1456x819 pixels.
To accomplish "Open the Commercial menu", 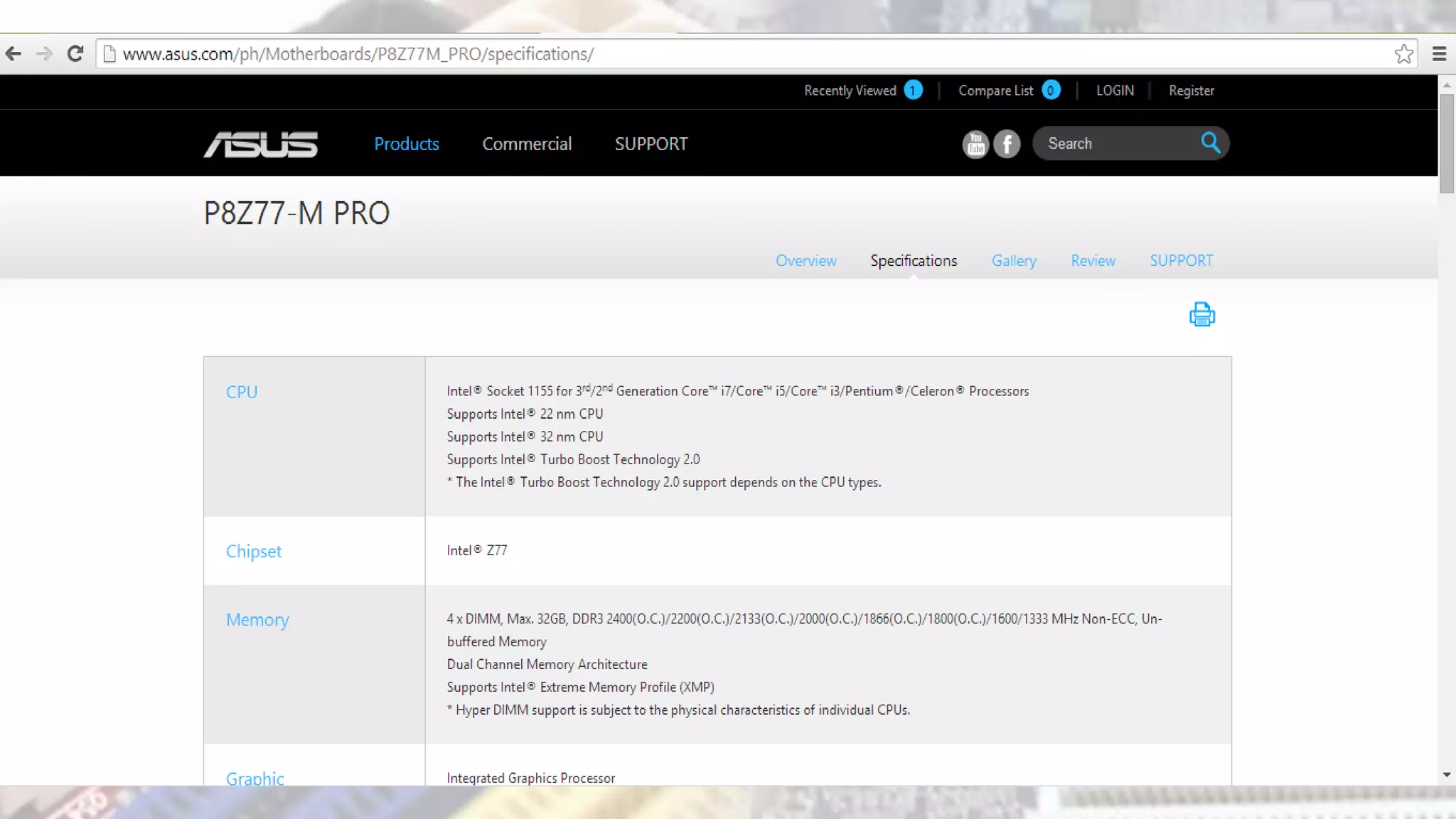I will pyautogui.click(x=527, y=144).
